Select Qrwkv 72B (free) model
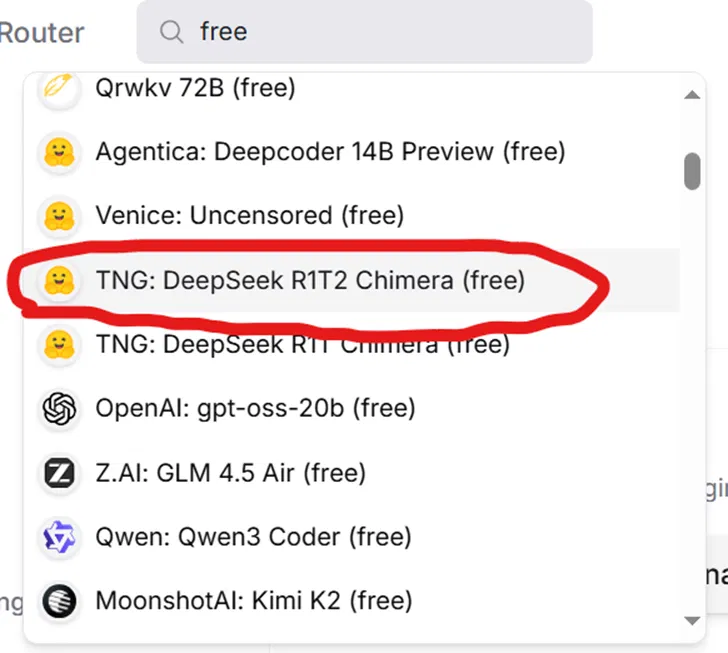The width and height of the screenshot is (728, 653). [196, 88]
